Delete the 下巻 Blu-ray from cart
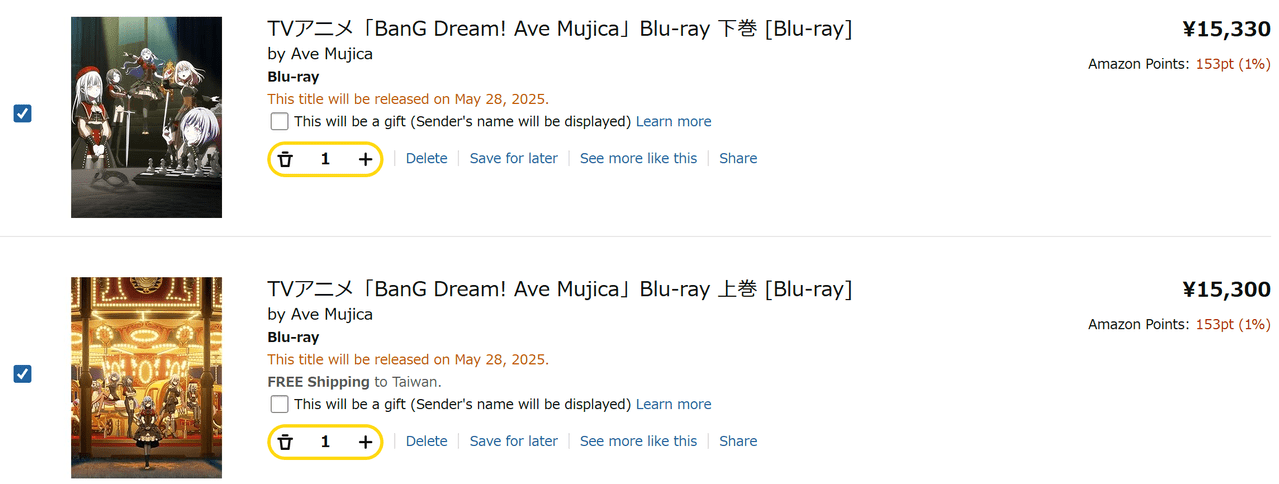The image size is (1279, 484). [x=426, y=159]
